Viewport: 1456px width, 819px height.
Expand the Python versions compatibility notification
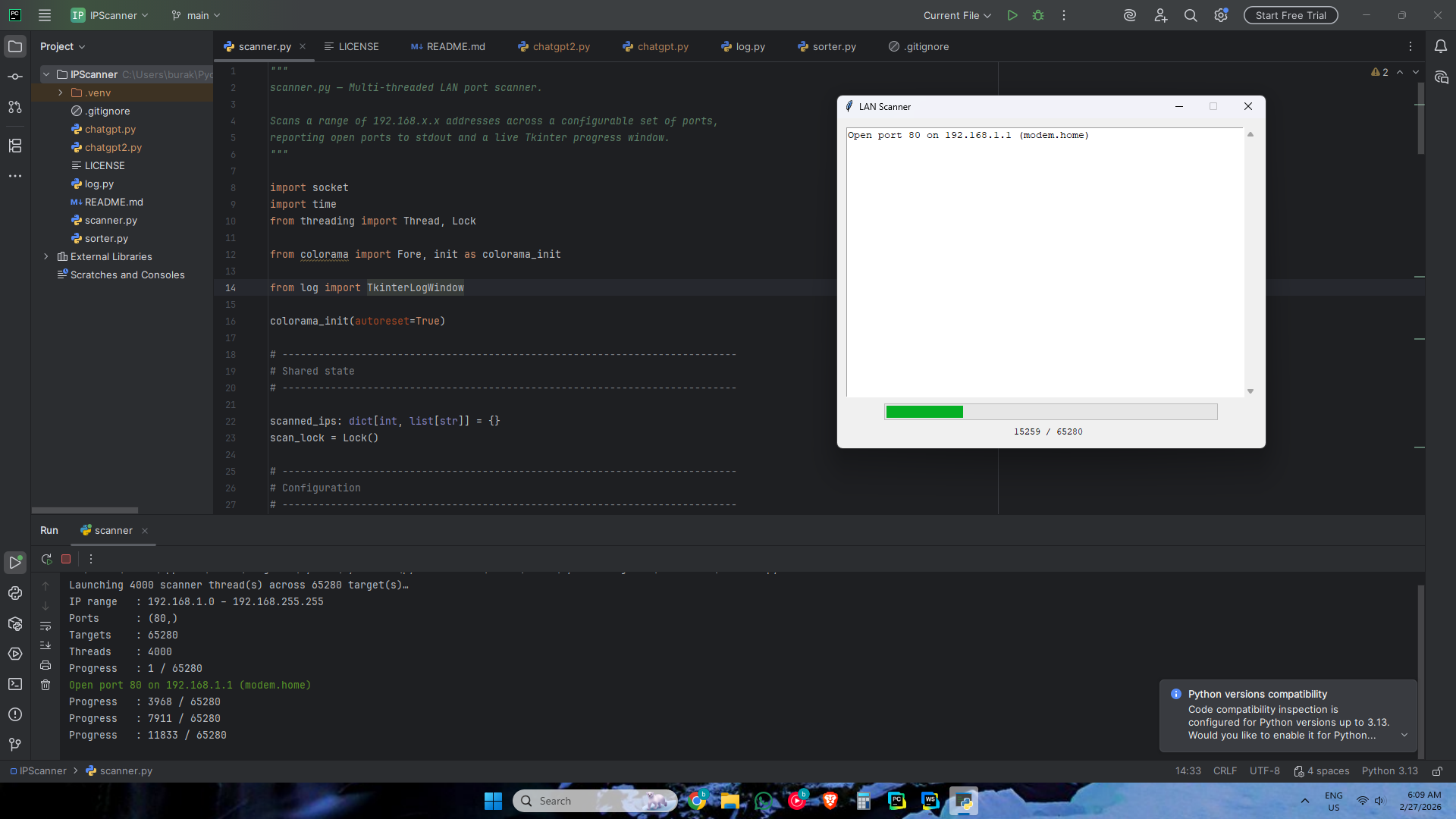point(1404,735)
